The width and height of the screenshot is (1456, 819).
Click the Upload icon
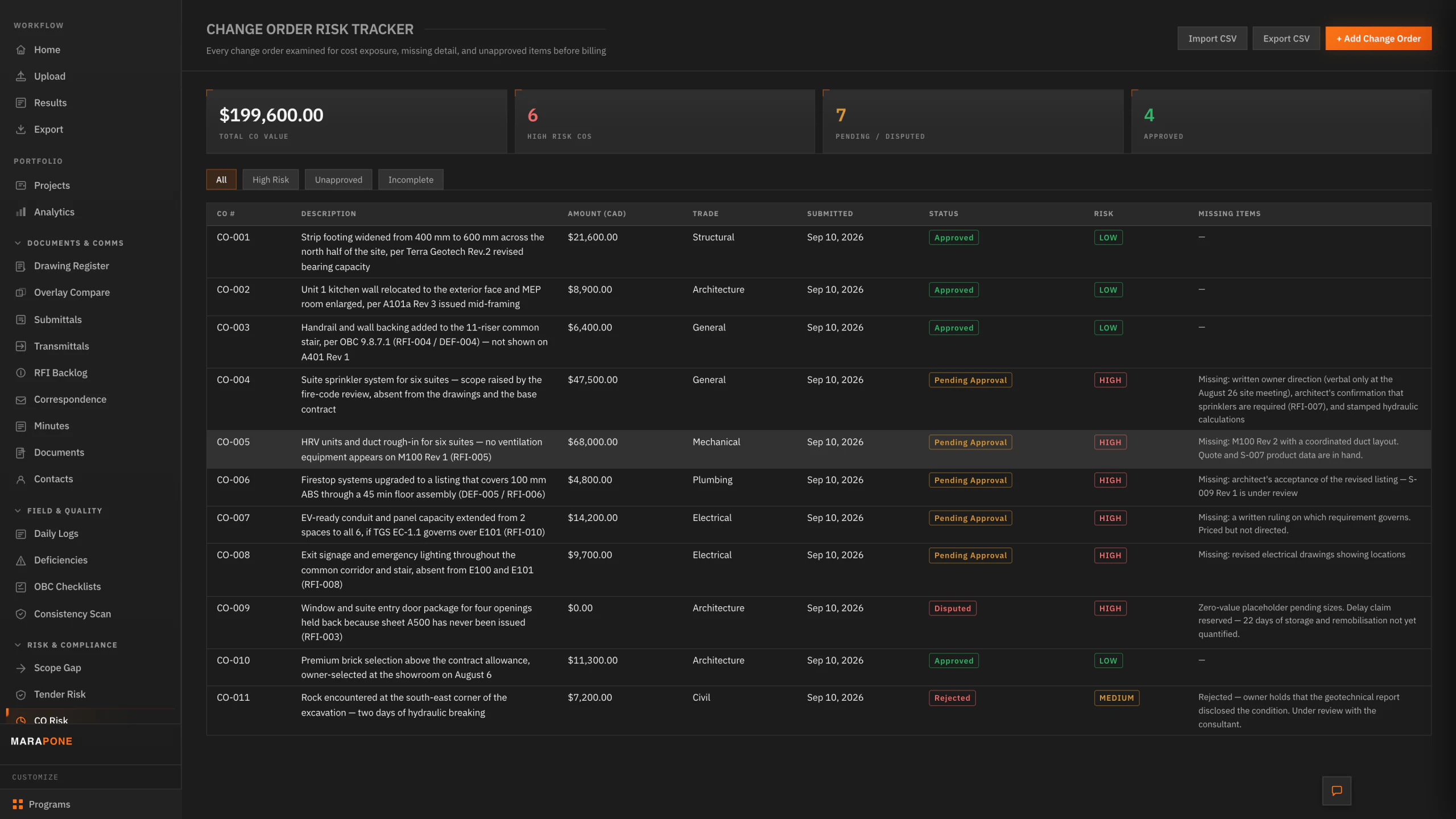point(21,76)
